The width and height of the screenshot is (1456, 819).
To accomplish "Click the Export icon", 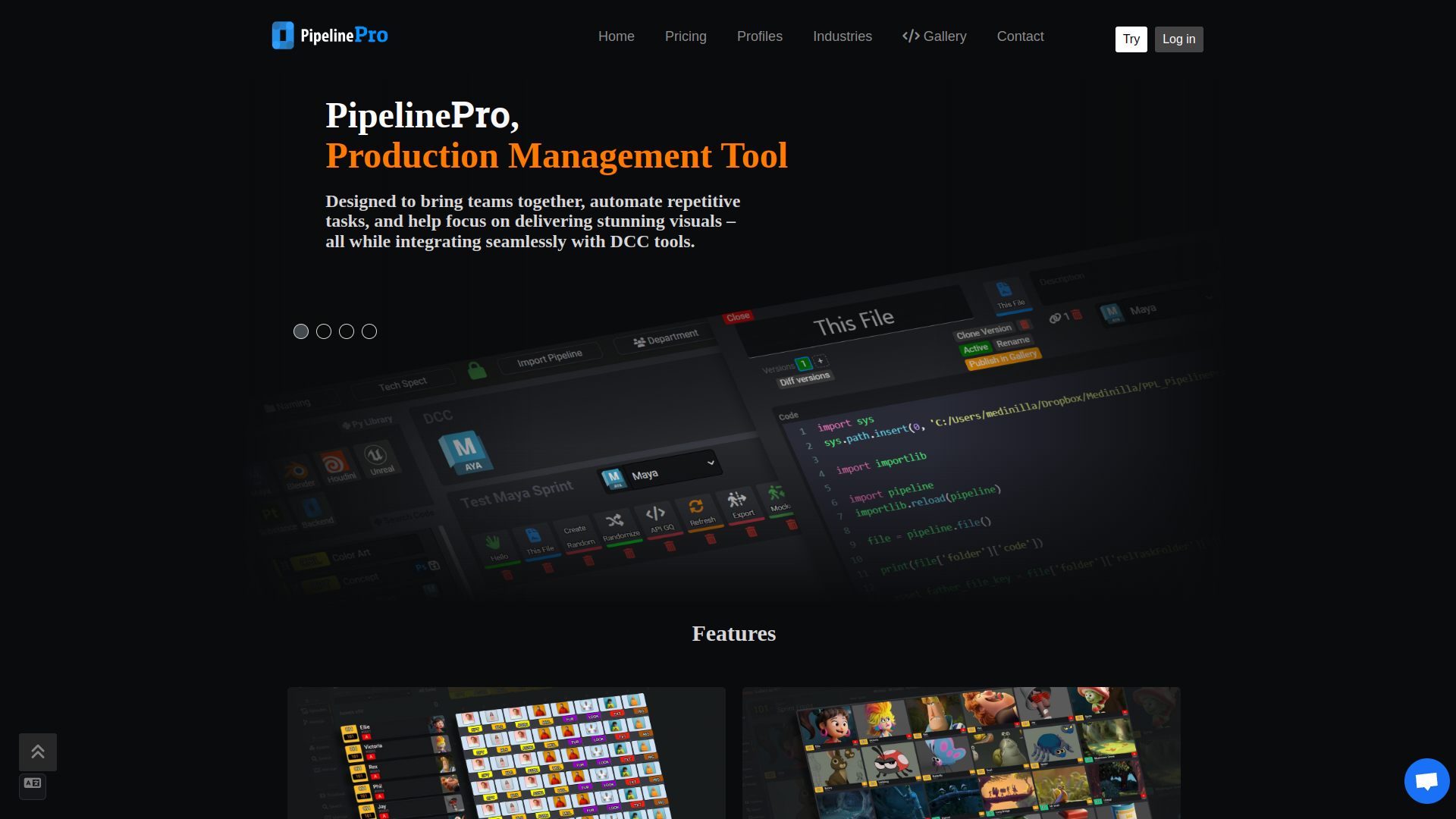I will coord(735,500).
